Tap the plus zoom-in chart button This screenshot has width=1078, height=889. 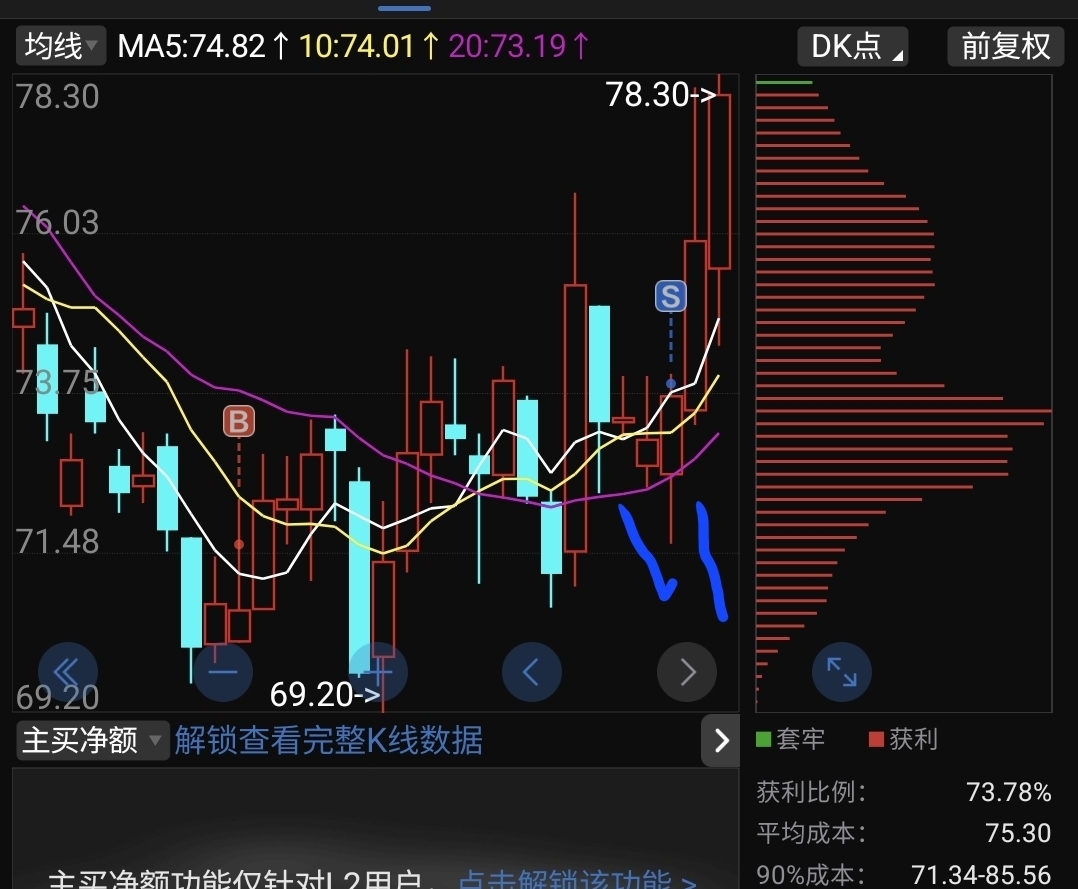(x=378, y=672)
